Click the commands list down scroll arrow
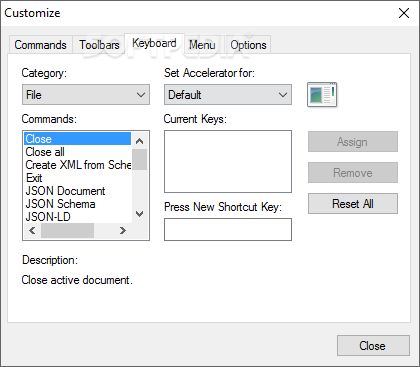The image size is (420, 367). (x=140, y=214)
